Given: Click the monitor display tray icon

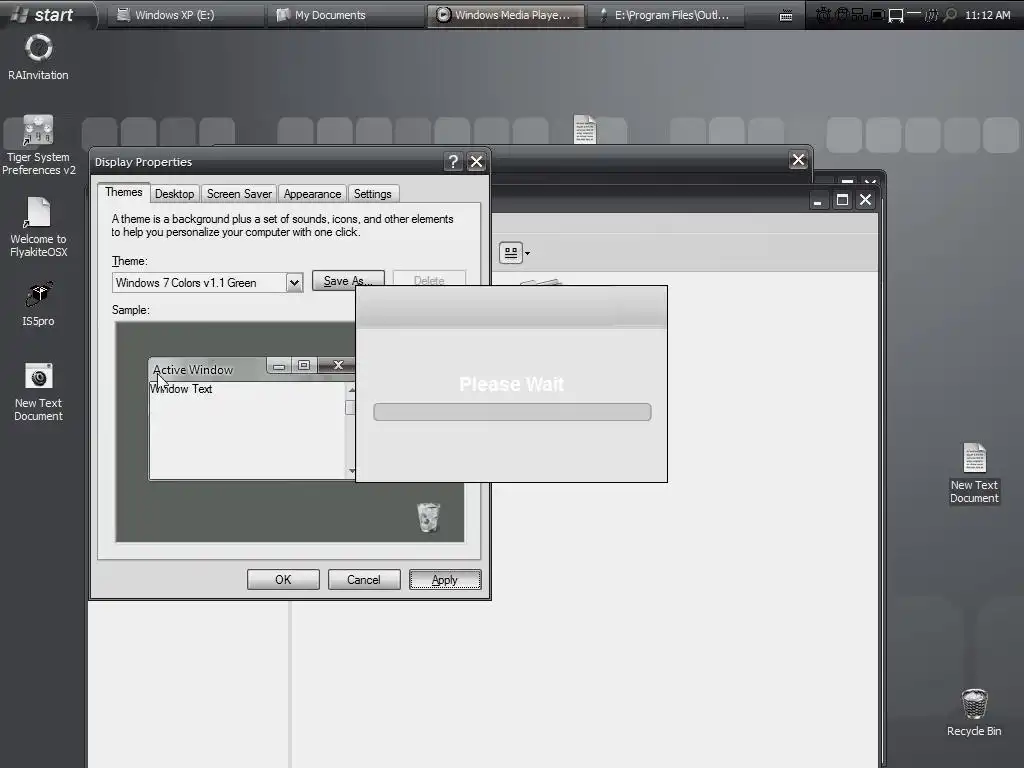Looking at the screenshot, I should click(895, 15).
